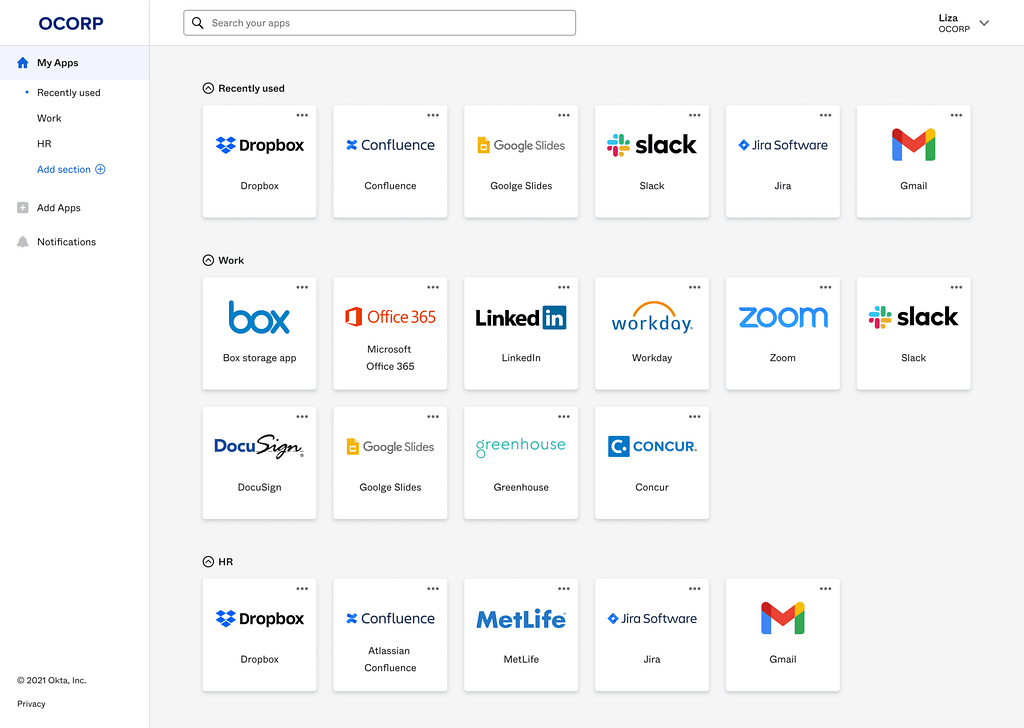This screenshot has height=728, width=1024.
Task: Open the Zoom app
Action: click(782, 334)
